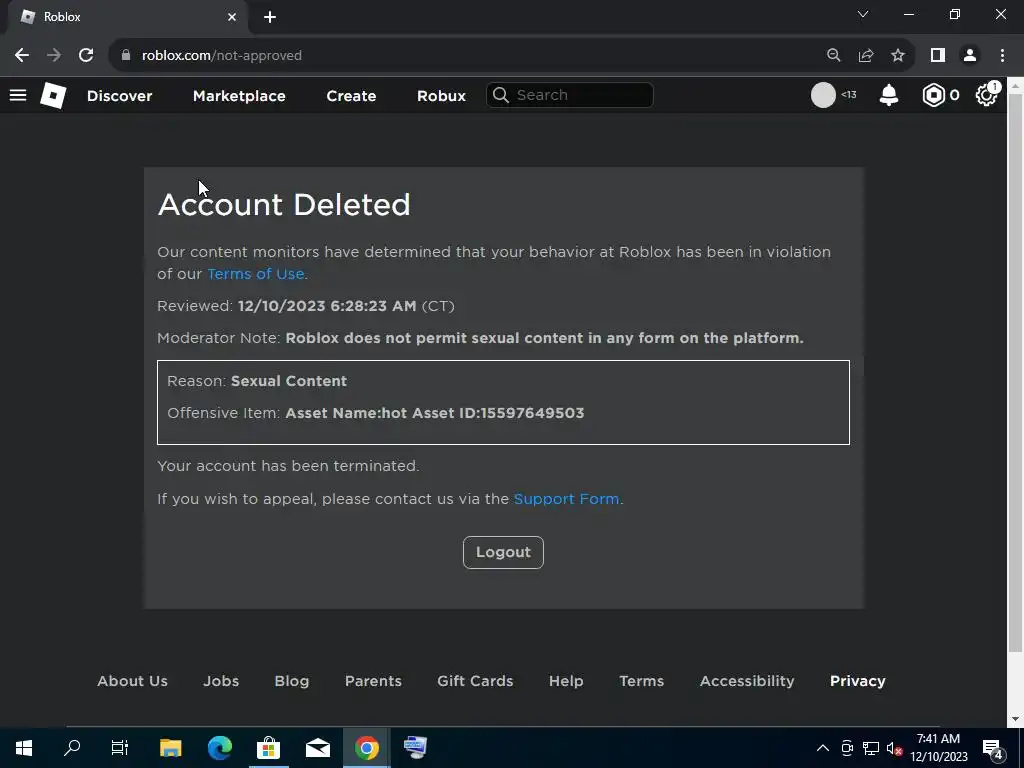Click the "Reason: Sexual Content" text
The height and width of the screenshot is (768, 1024).
pos(257,381)
